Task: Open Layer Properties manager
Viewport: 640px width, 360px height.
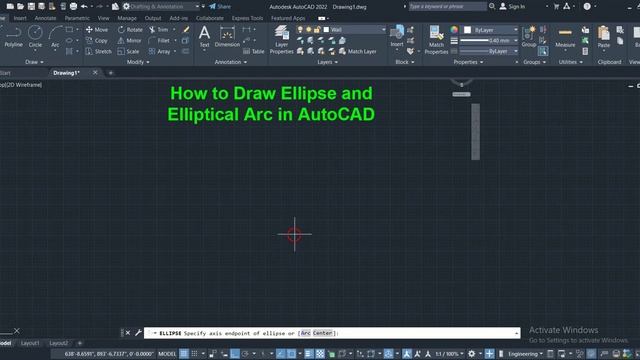Action: point(281,40)
